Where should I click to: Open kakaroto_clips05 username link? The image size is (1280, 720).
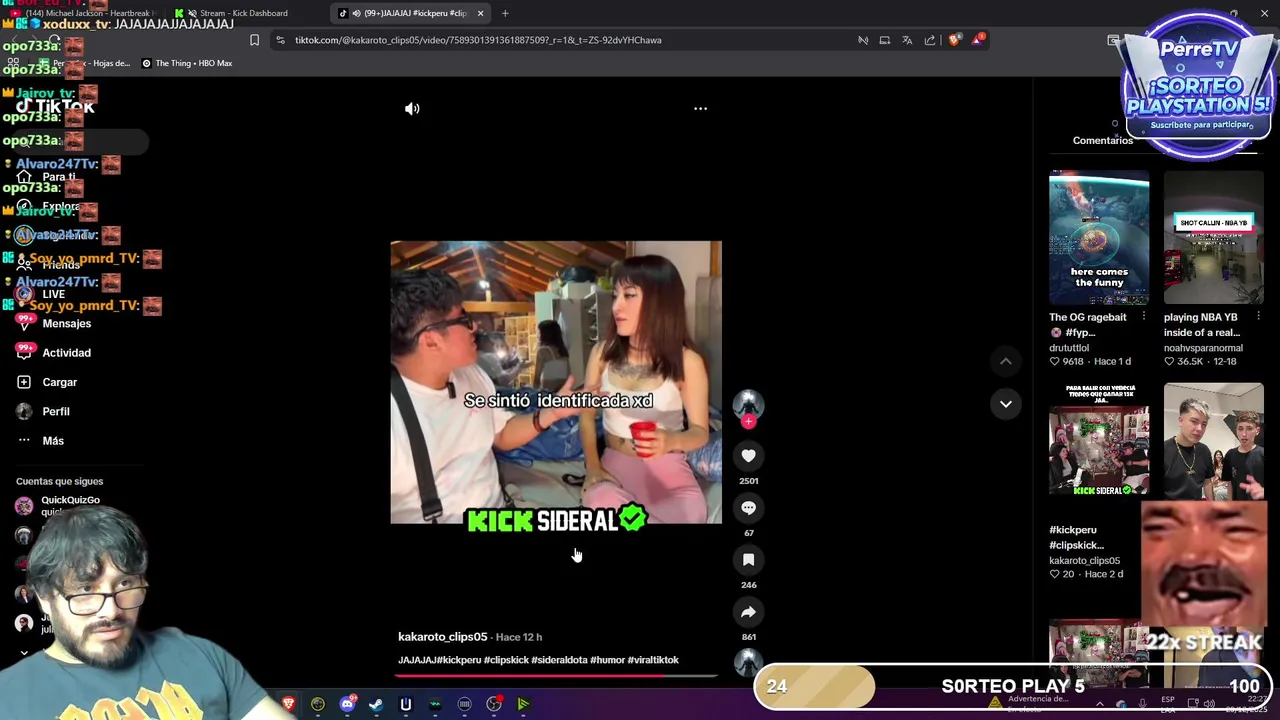tap(442, 637)
